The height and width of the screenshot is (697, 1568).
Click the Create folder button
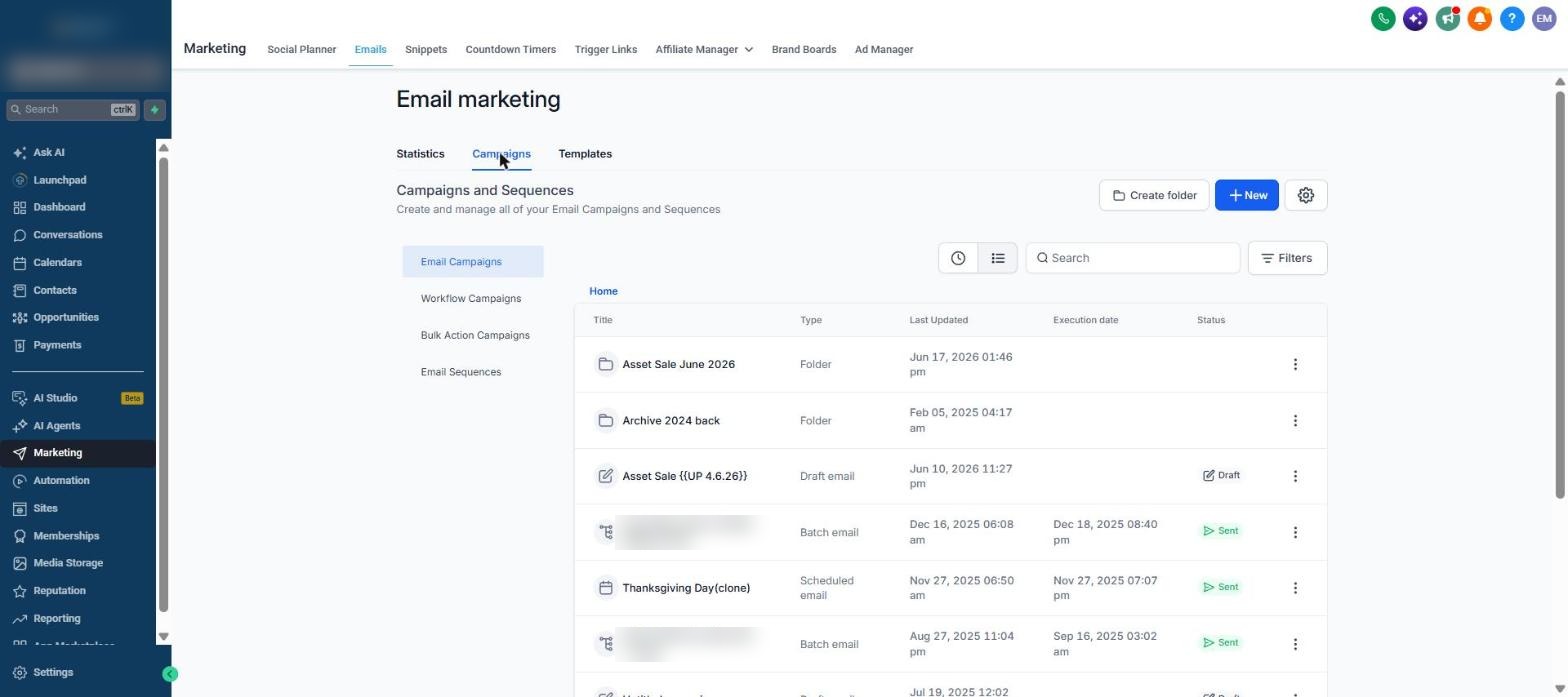coord(1154,195)
